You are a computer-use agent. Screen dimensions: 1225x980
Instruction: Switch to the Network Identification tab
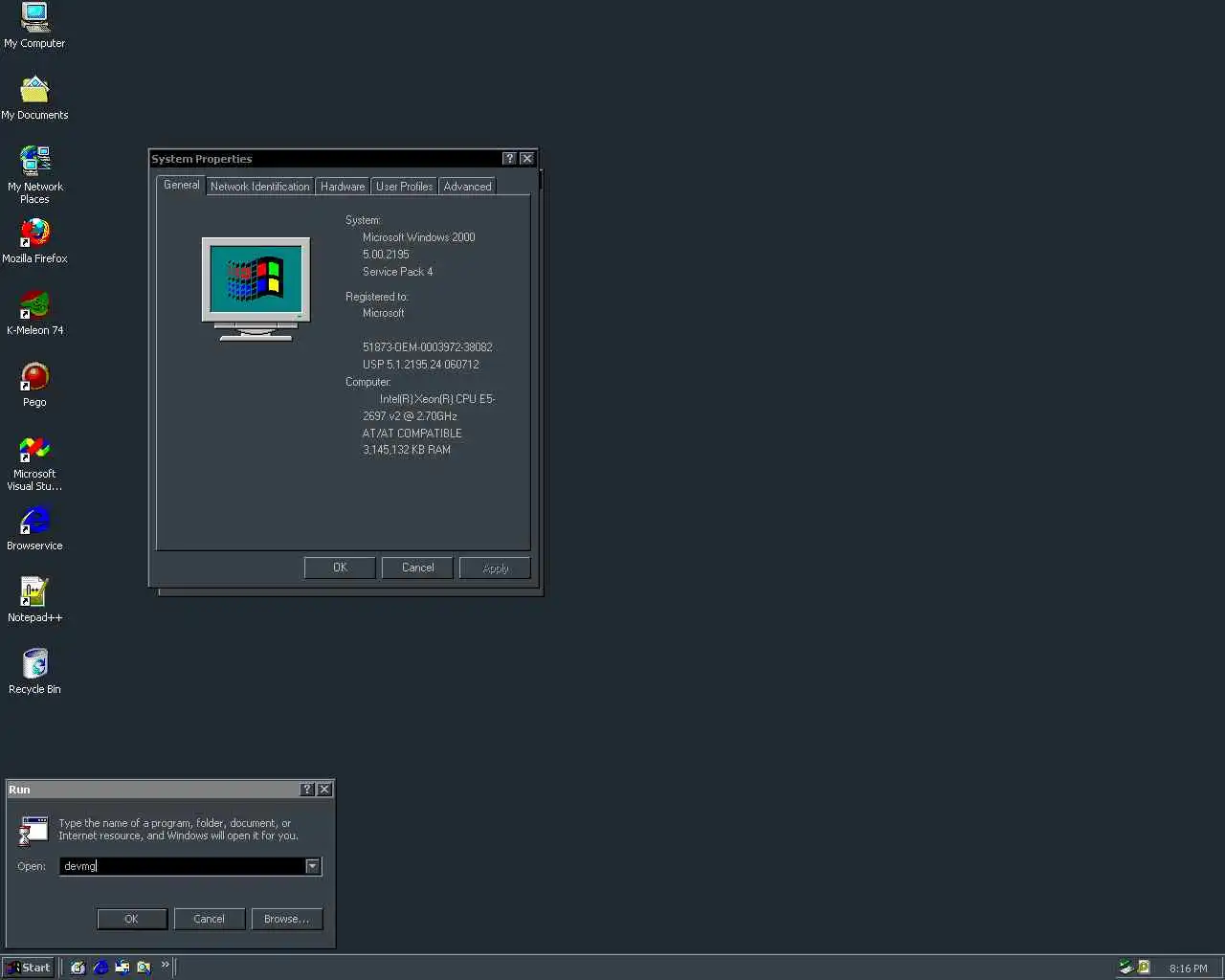[259, 187]
